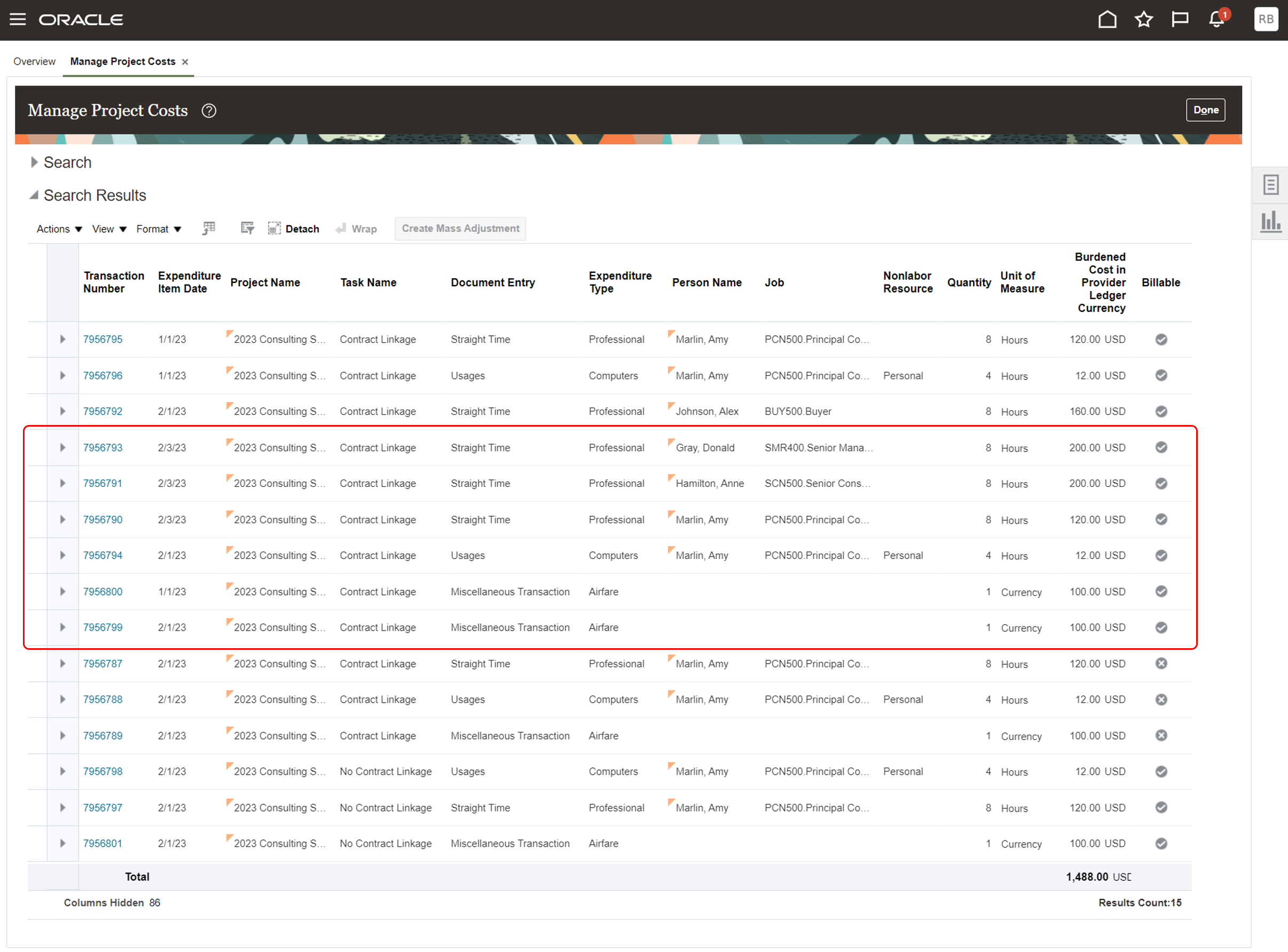
Task: Click billable check icon for 7956795
Action: coord(1160,340)
